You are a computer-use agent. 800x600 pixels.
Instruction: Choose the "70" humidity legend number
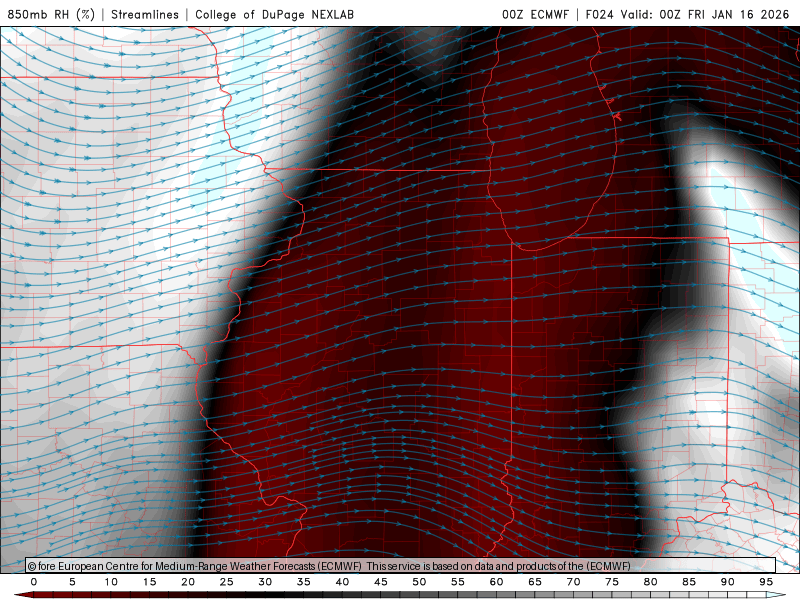tap(573, 582)
